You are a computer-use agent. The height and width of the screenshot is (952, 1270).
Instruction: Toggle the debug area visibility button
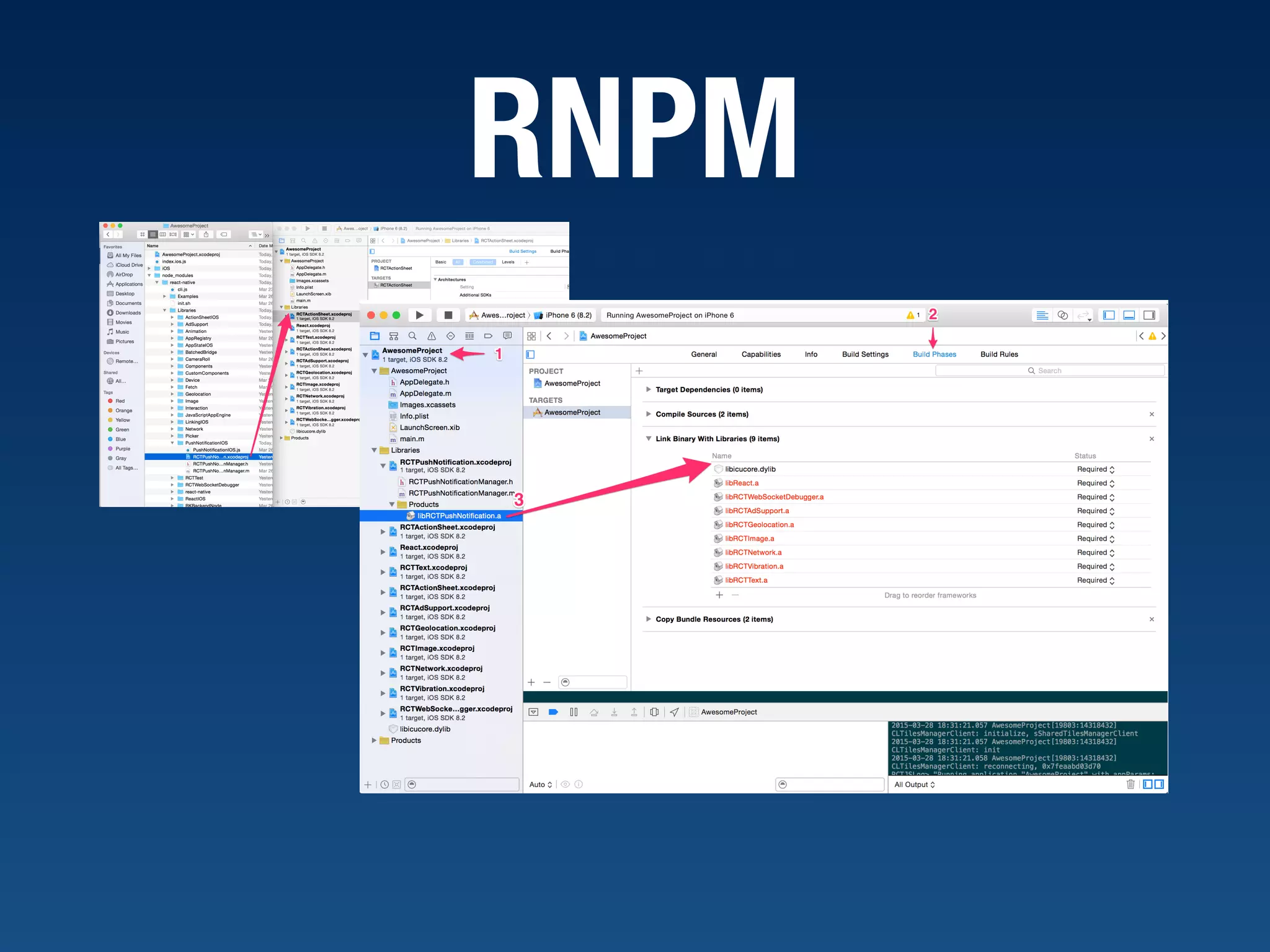click(1129, 315)
